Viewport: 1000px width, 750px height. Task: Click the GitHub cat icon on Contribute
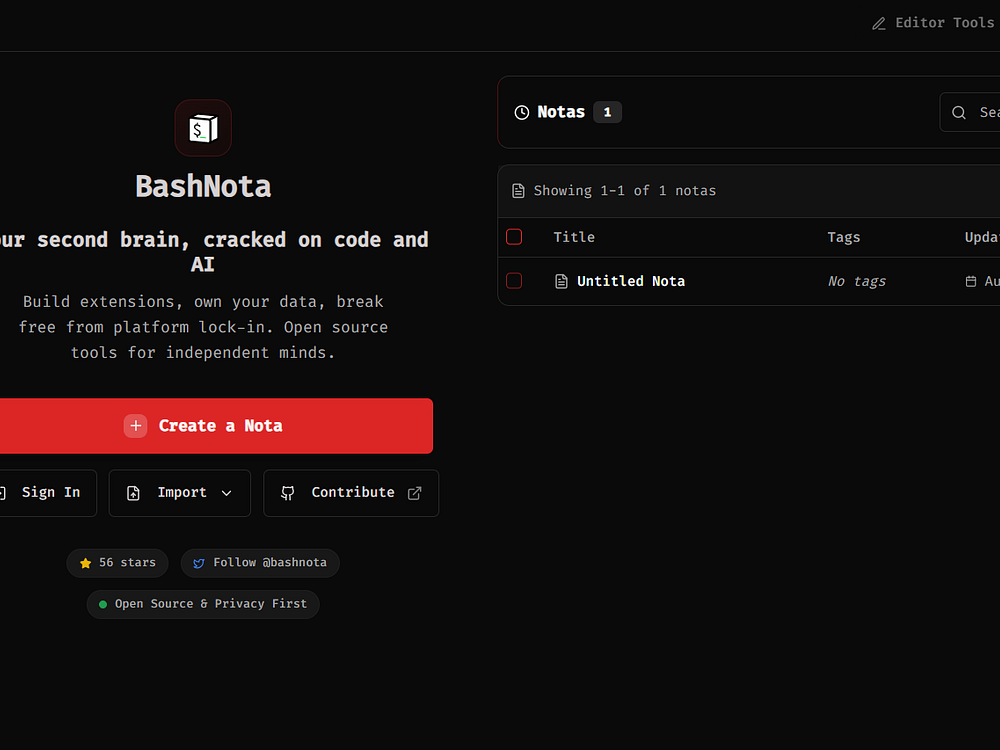click(288, 493)
